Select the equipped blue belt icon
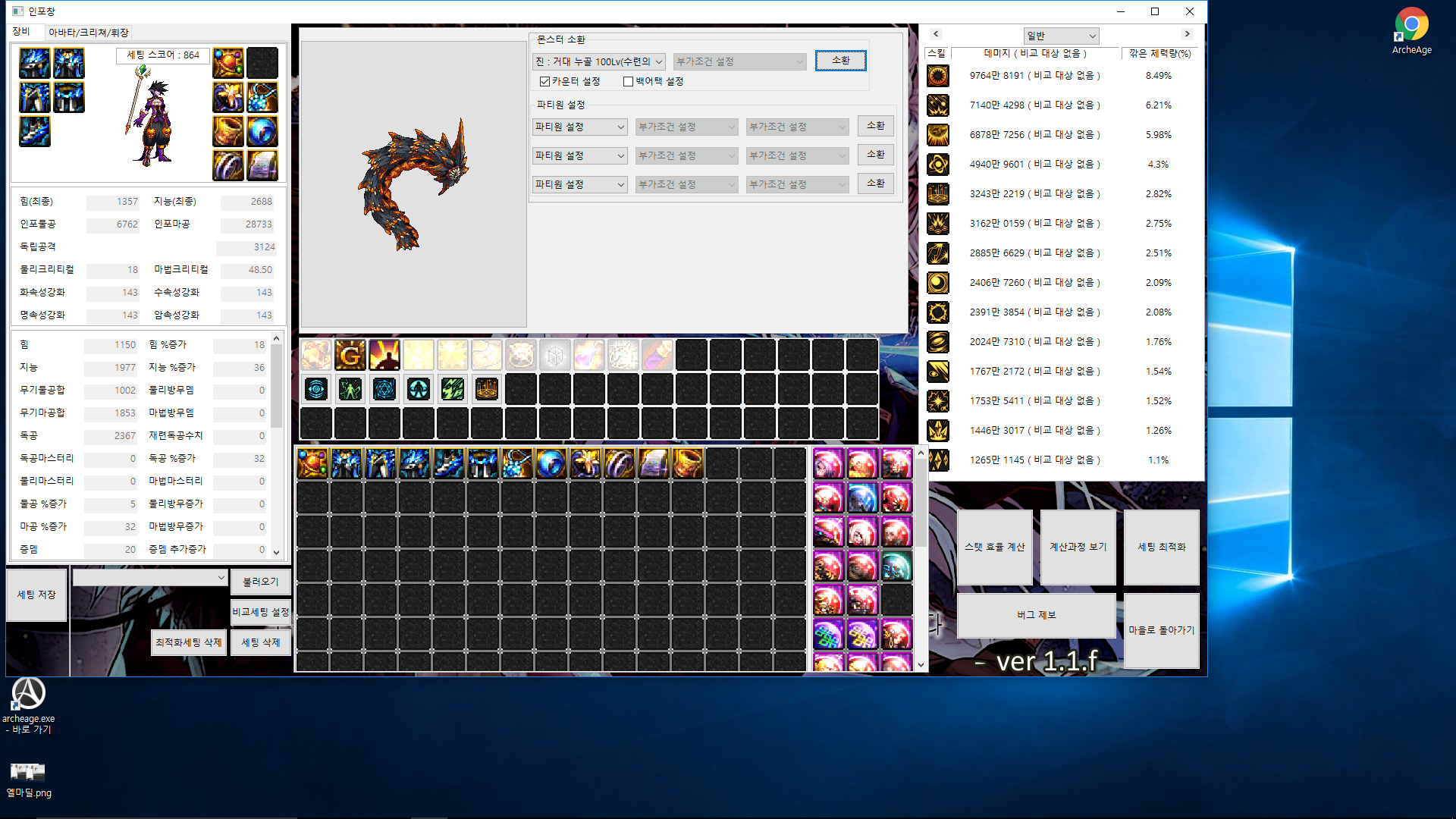 pos(69,97)
